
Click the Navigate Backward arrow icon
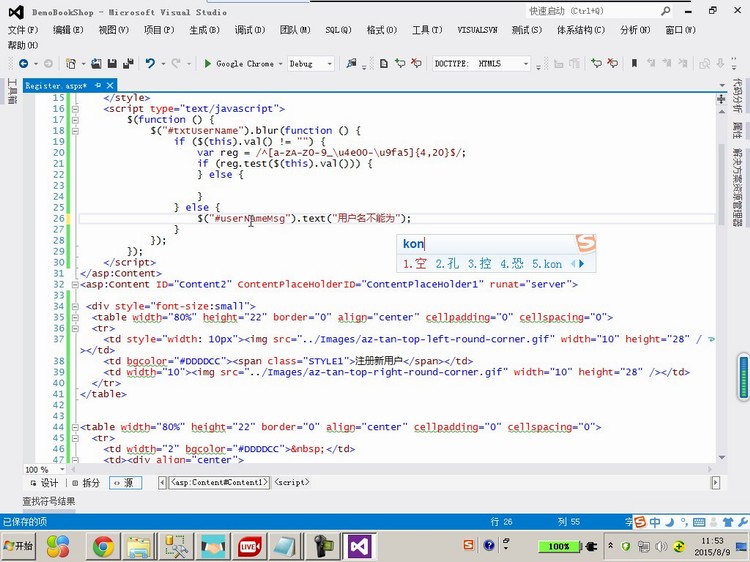(x=23, y=63)
